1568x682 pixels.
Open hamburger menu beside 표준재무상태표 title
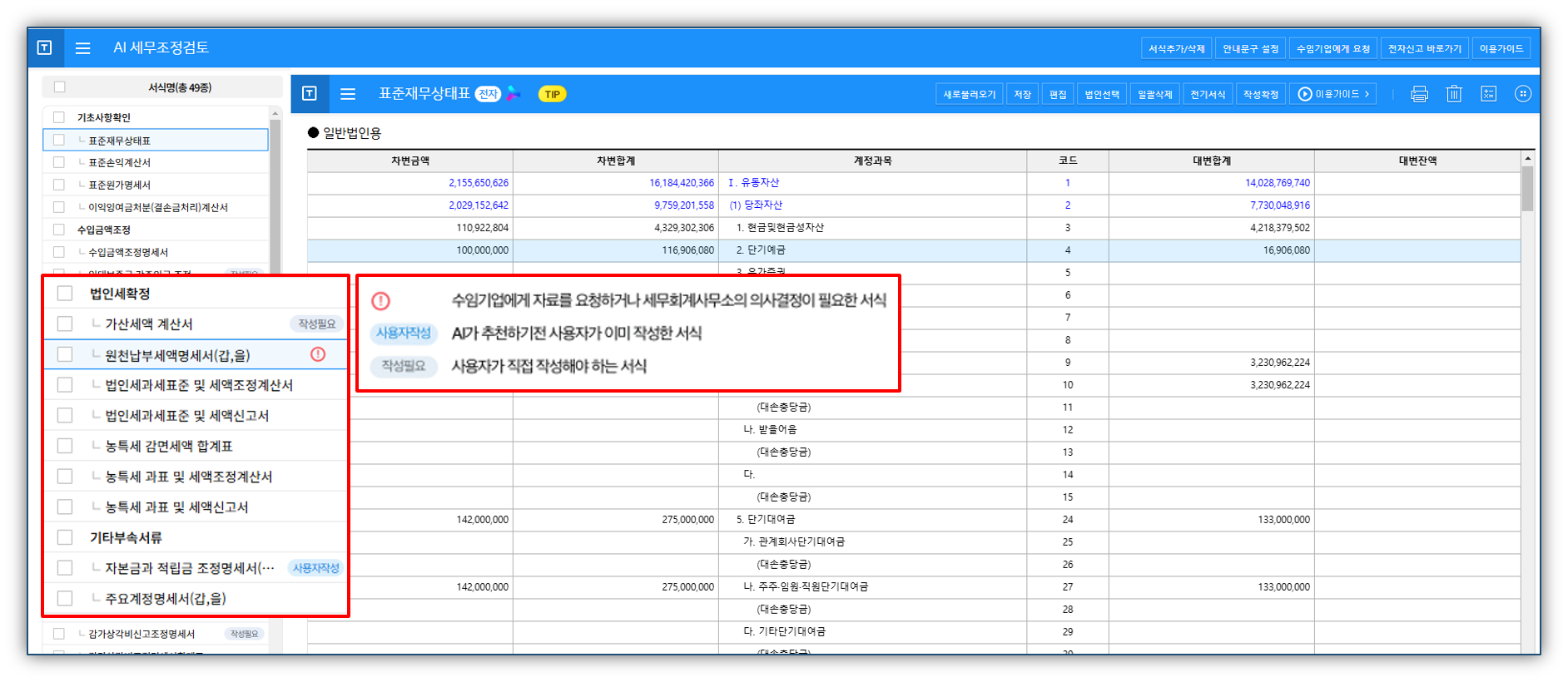pos(348,94)
